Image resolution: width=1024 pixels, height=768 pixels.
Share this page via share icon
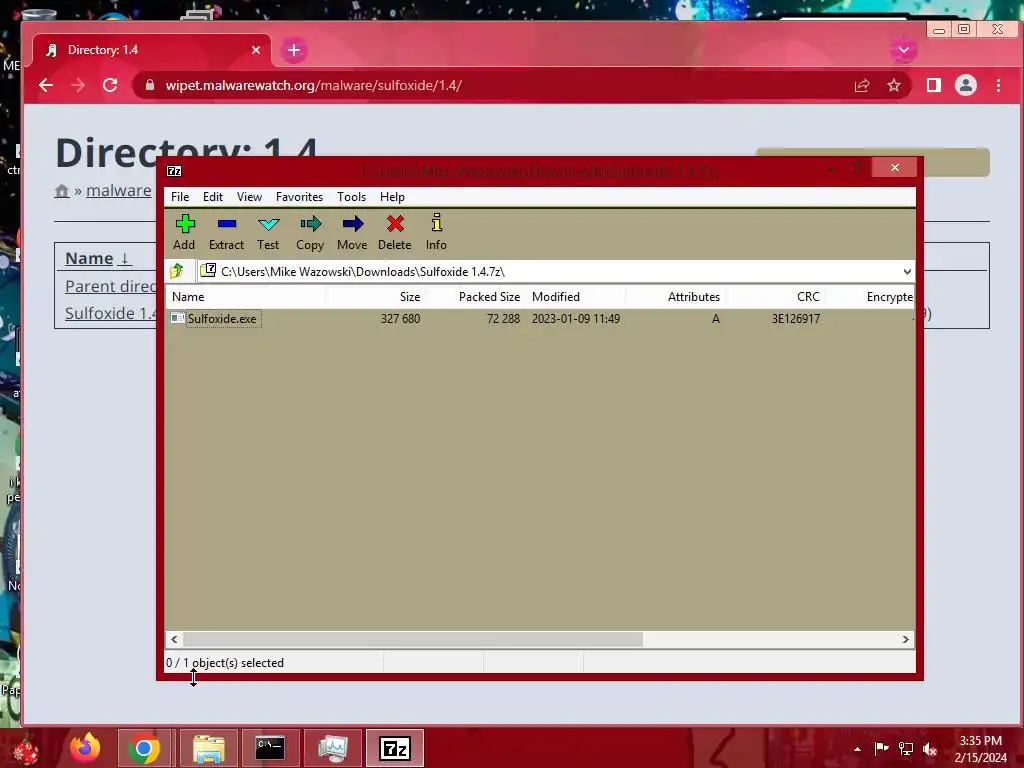pyautogui.click(x=862, y=86)
